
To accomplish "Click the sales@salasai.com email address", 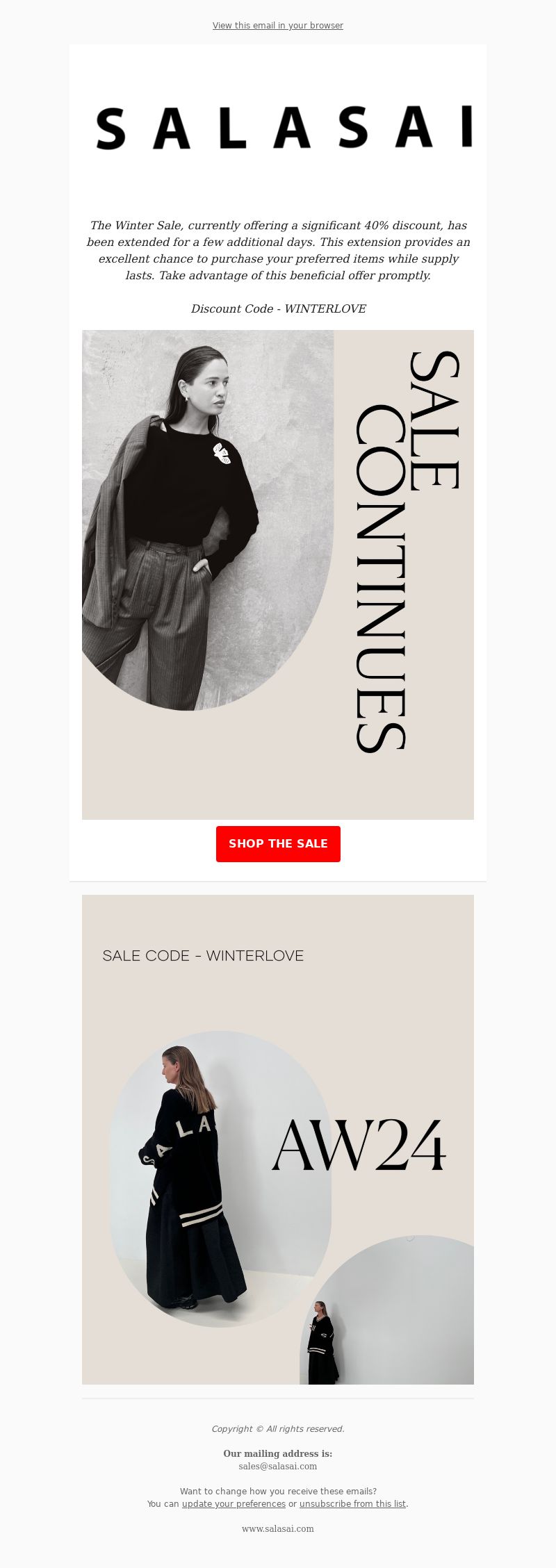I will [x=278, y=1467].
